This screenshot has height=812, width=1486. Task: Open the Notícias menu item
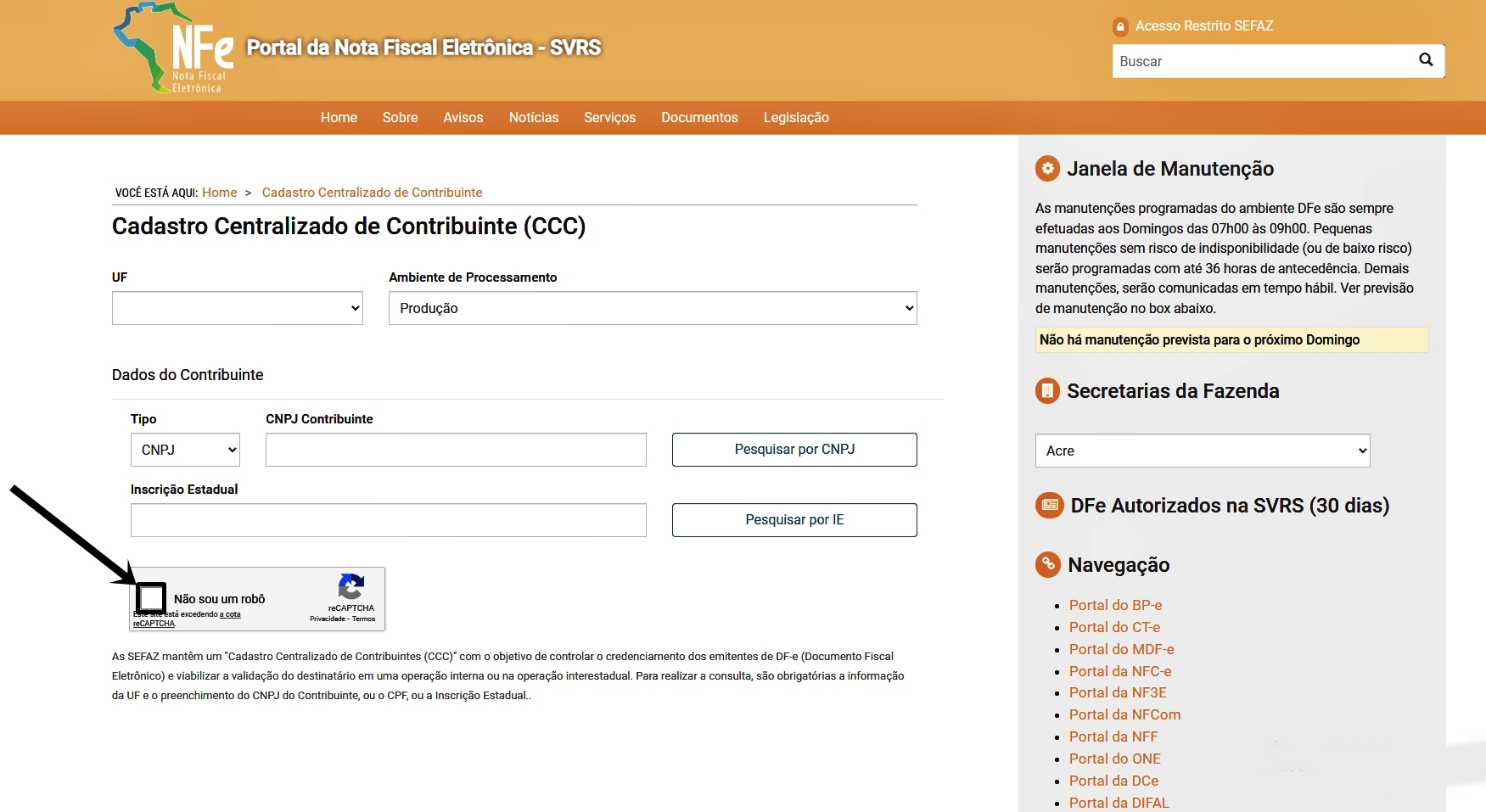tap(534, 117)
